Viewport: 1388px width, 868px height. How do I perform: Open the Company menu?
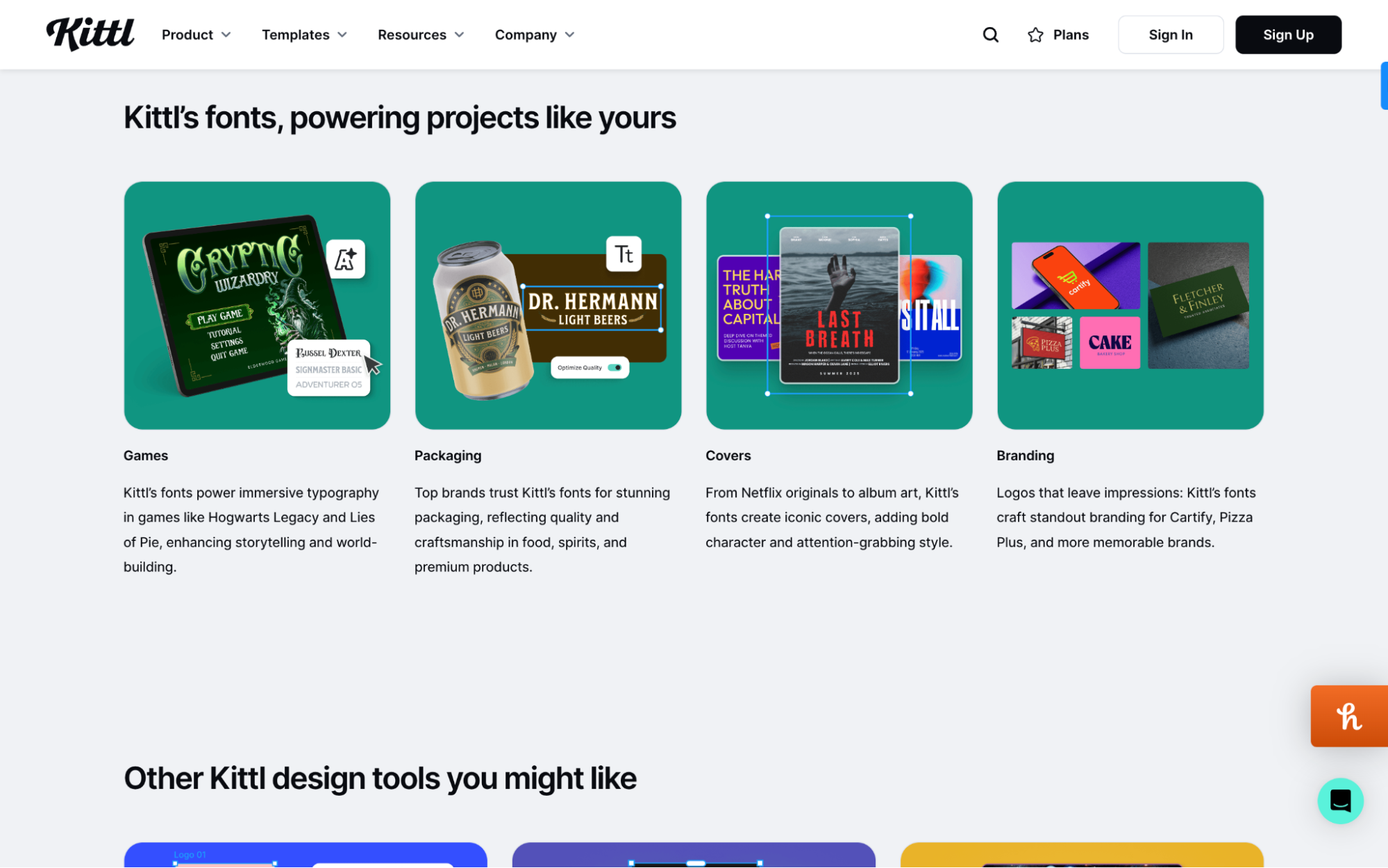[x=535, y=35]
